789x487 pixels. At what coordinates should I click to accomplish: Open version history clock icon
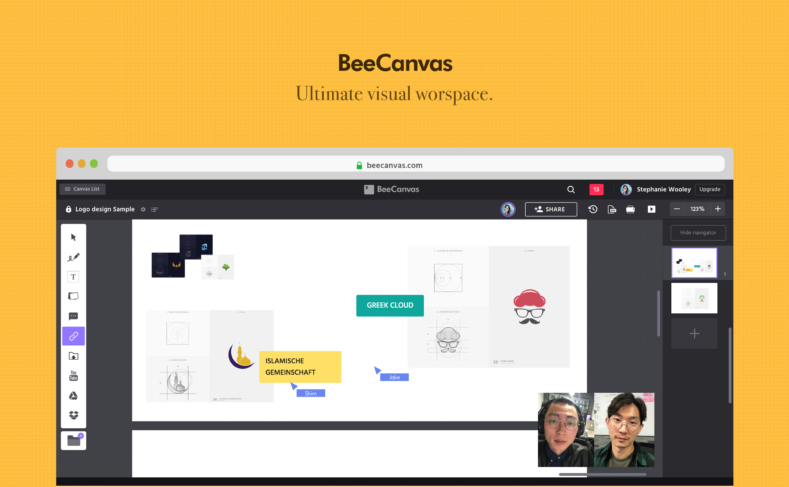tap(592, 209)
